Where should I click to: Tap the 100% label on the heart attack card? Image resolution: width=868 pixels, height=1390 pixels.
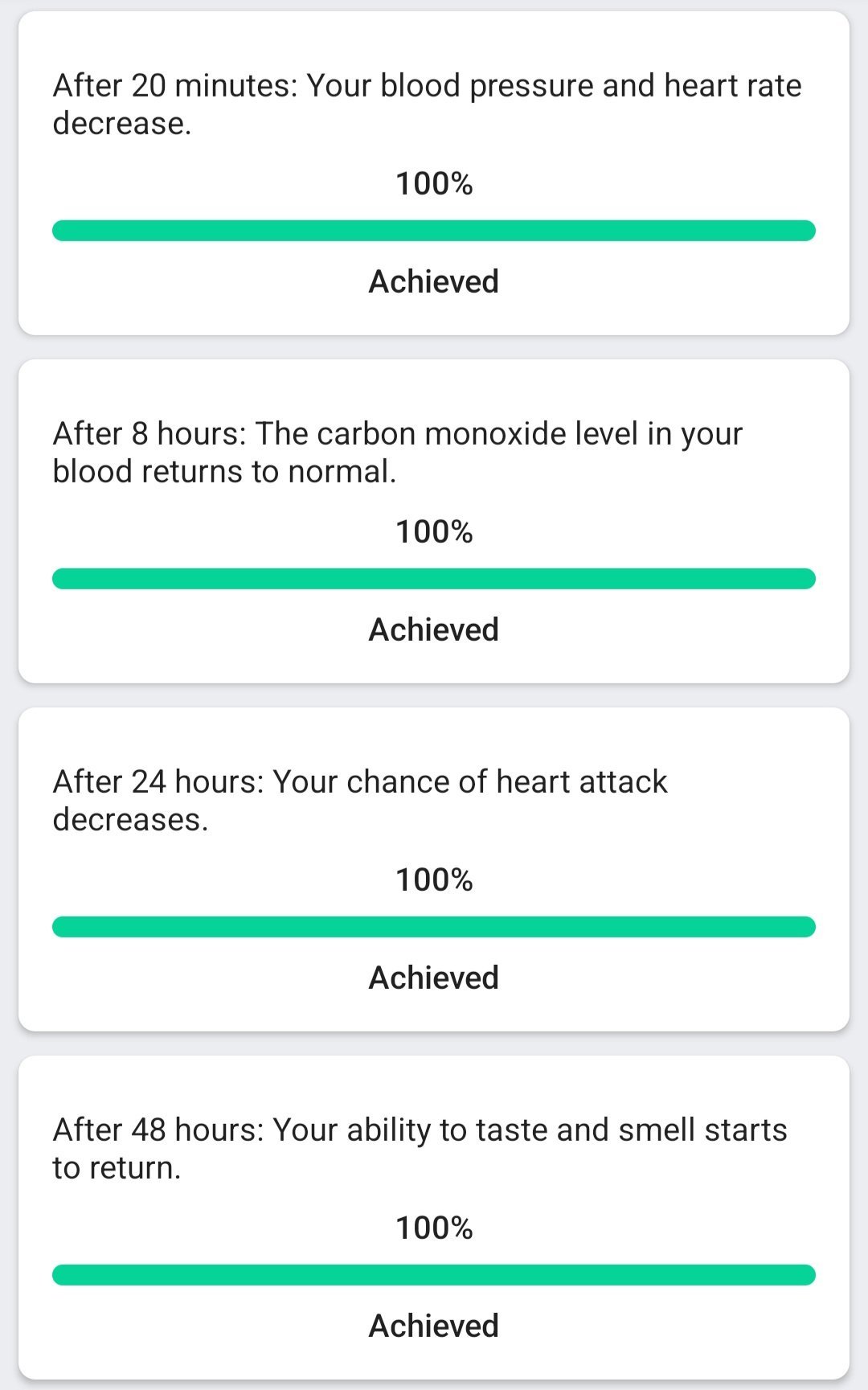coord(434,880)
